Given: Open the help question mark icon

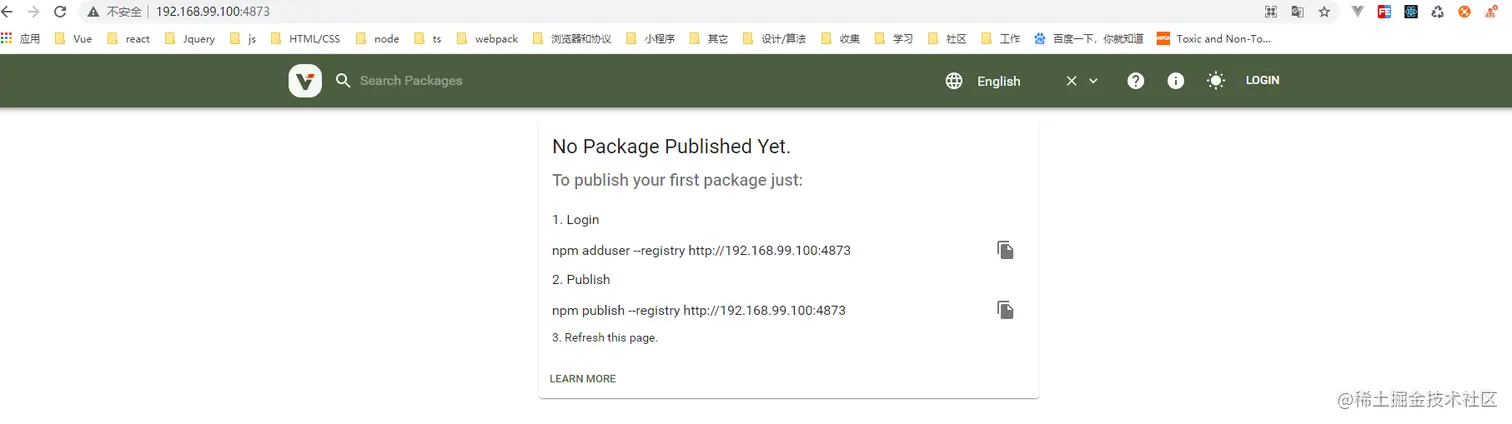Looking at the screenshot, I should point(1136,81).
